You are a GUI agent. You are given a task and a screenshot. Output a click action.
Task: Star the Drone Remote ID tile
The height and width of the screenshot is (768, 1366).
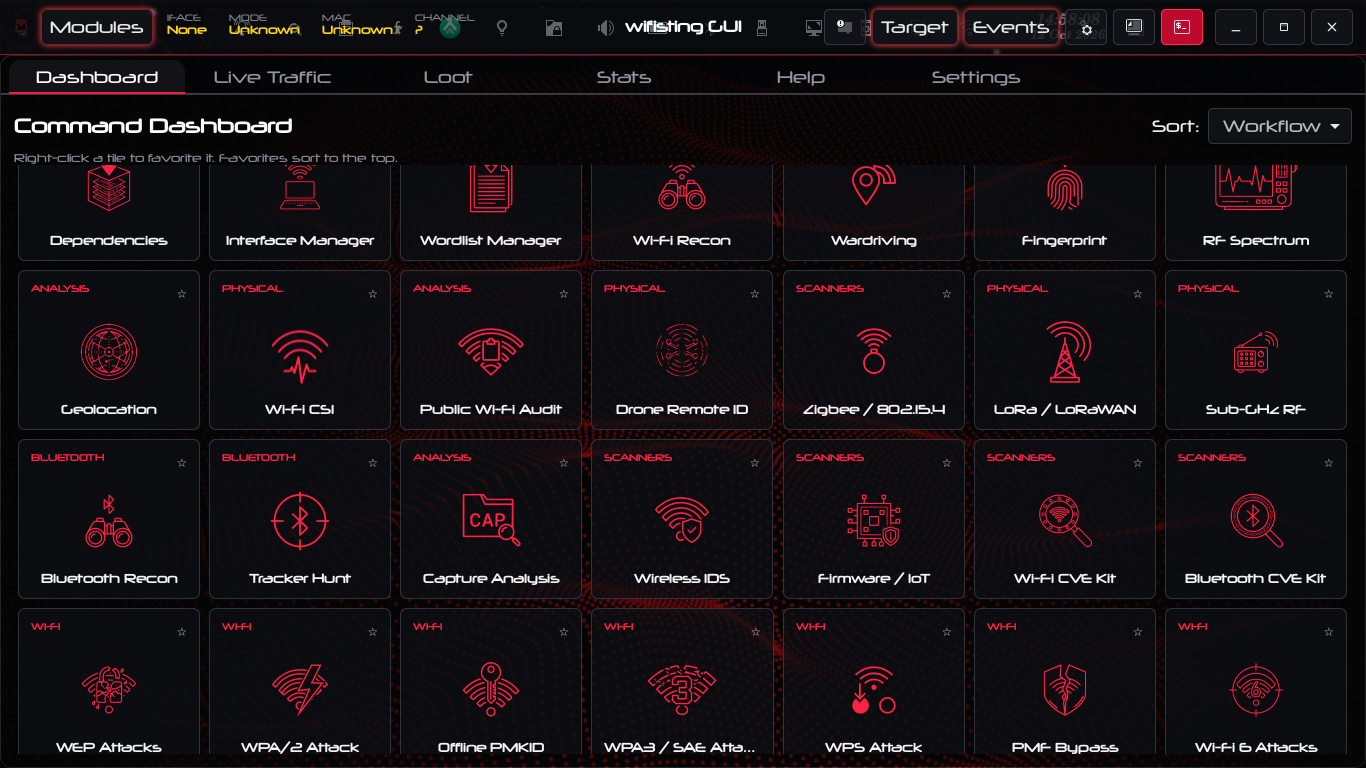754,294
